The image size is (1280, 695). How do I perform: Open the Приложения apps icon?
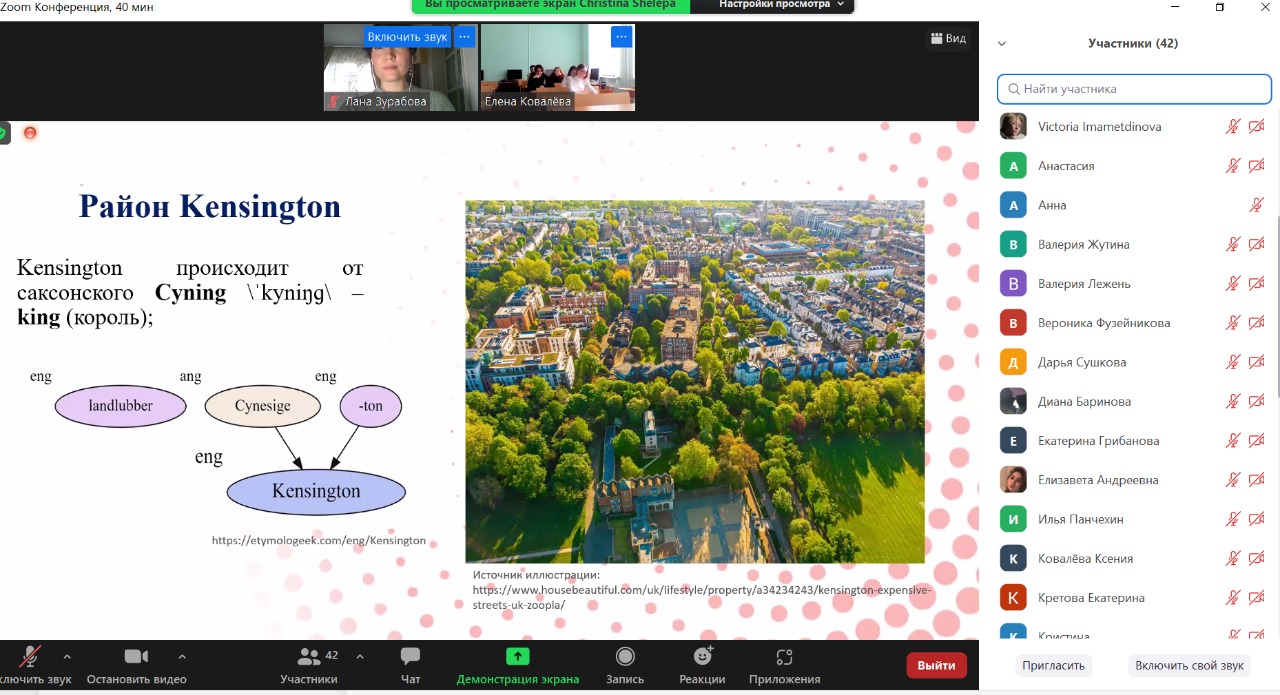click(784, 657)
